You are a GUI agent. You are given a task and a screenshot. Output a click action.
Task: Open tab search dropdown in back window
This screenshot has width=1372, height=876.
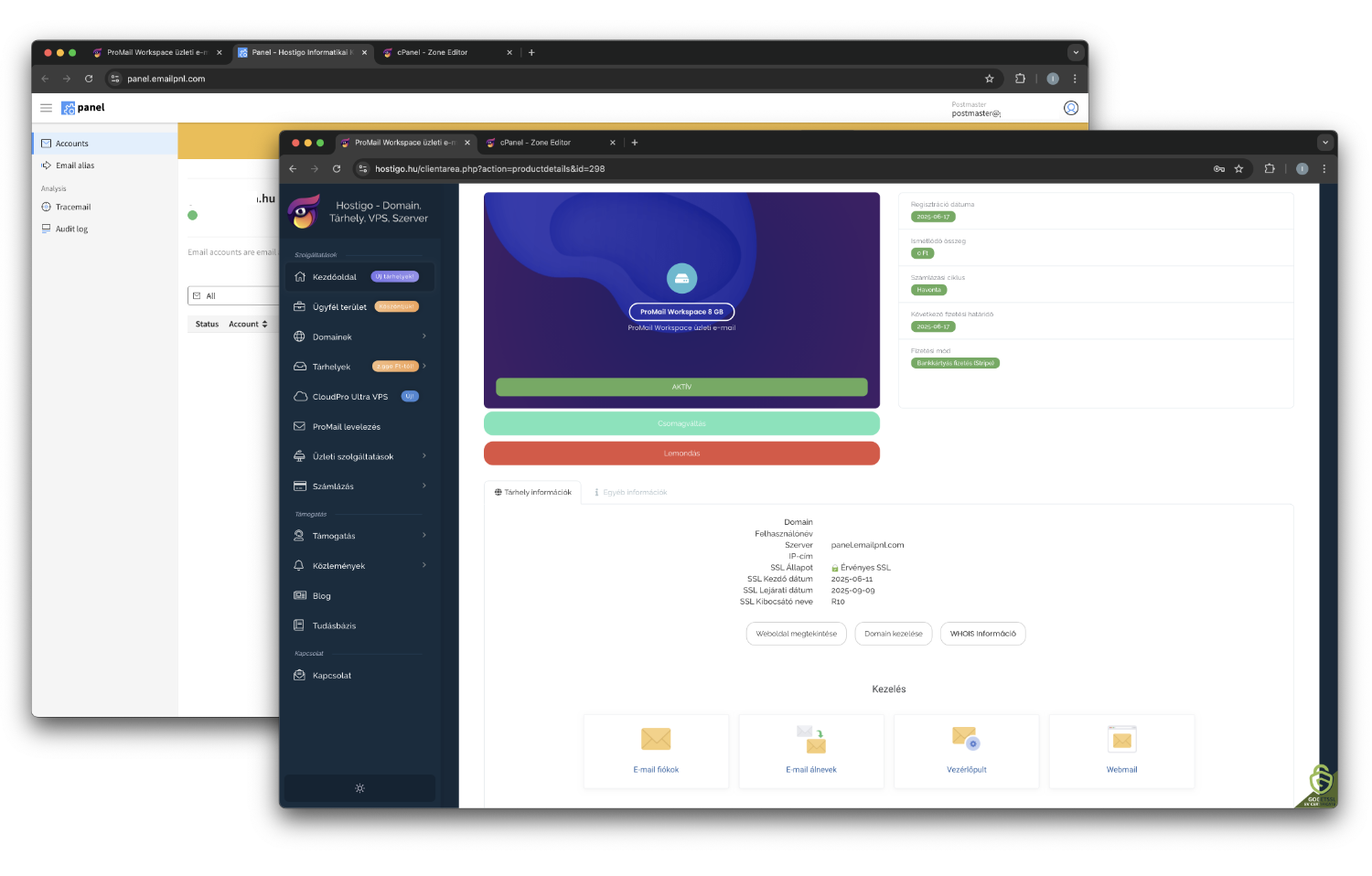click(x=1076, y=52)
